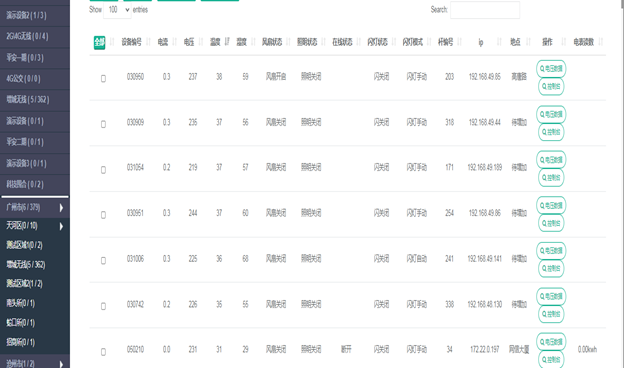Image resolution: width=624 pixels, height=368 pixels.
Task: Check the box for device 050210
Action: [103, 352]
